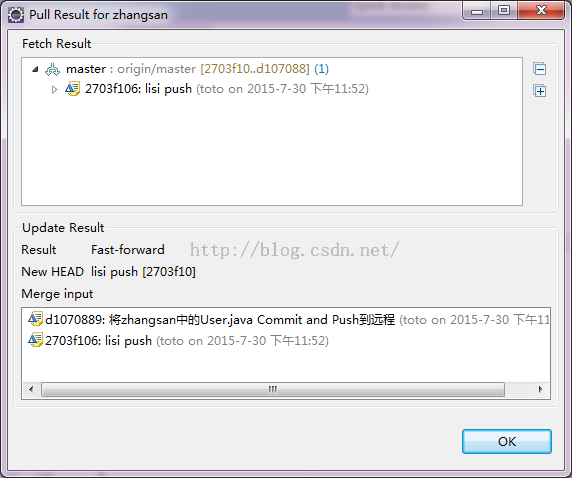Click the Expand All icon in Fetch Result
The width and height of the screenshot is (572, 478).
tap(540, 91)
